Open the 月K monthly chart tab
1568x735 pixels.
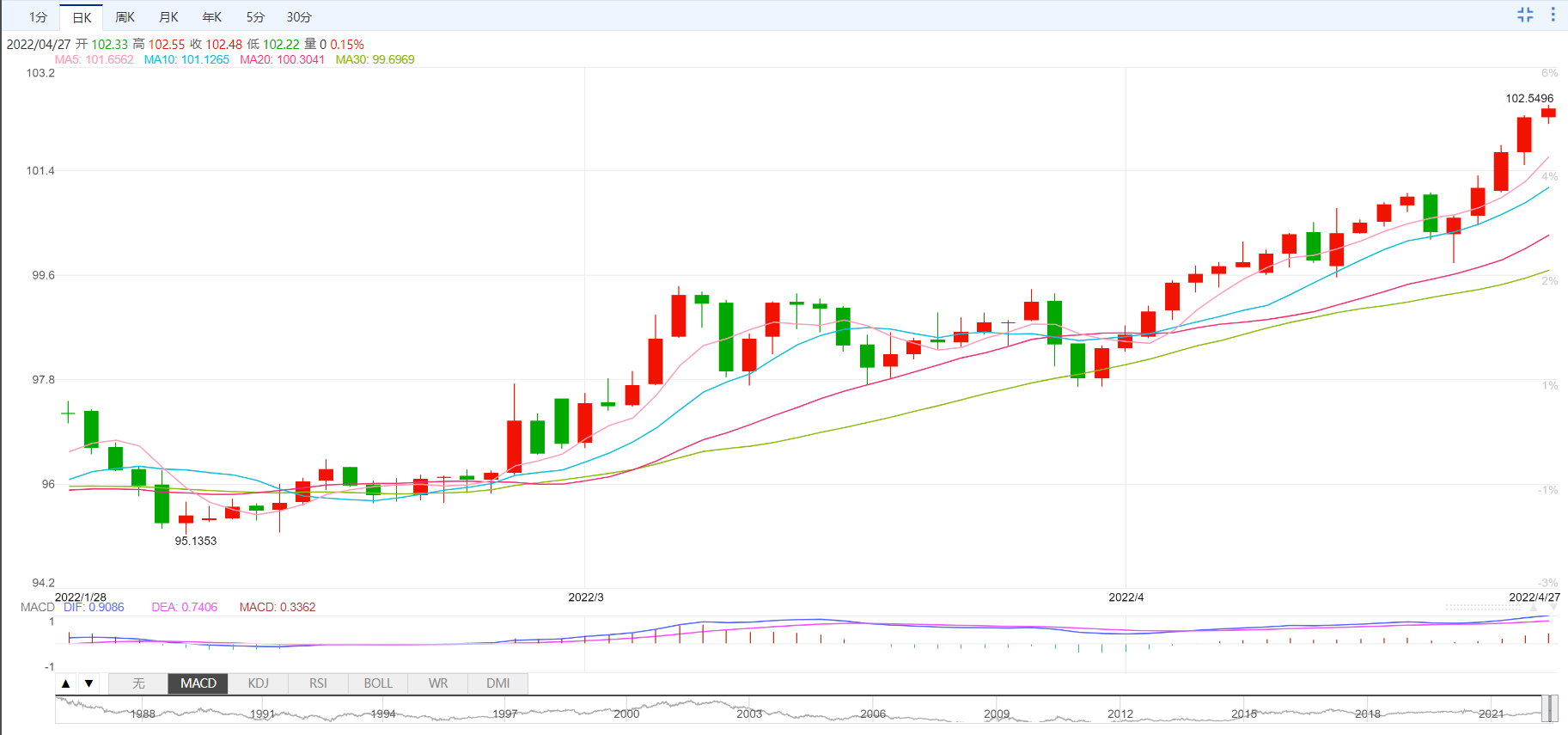(x=169, y=17)
